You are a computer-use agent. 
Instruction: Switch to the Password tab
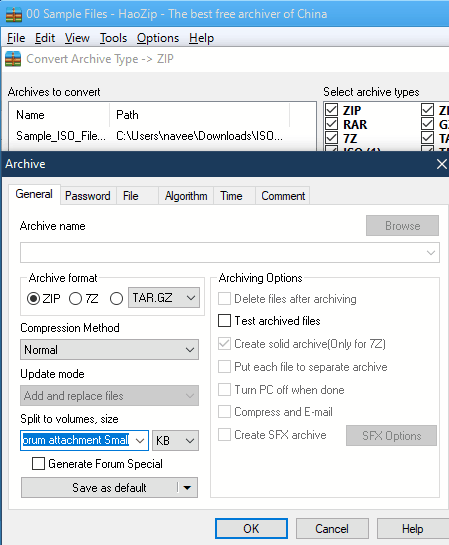(x=88, y=196)
